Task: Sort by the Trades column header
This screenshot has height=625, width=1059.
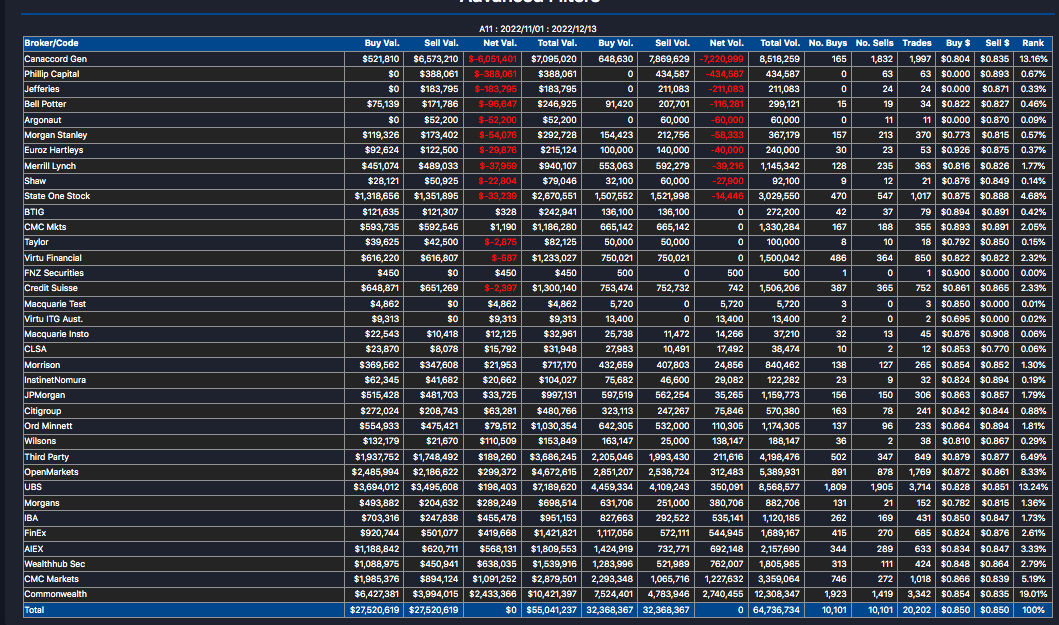Action: click(x=916, y=43)
